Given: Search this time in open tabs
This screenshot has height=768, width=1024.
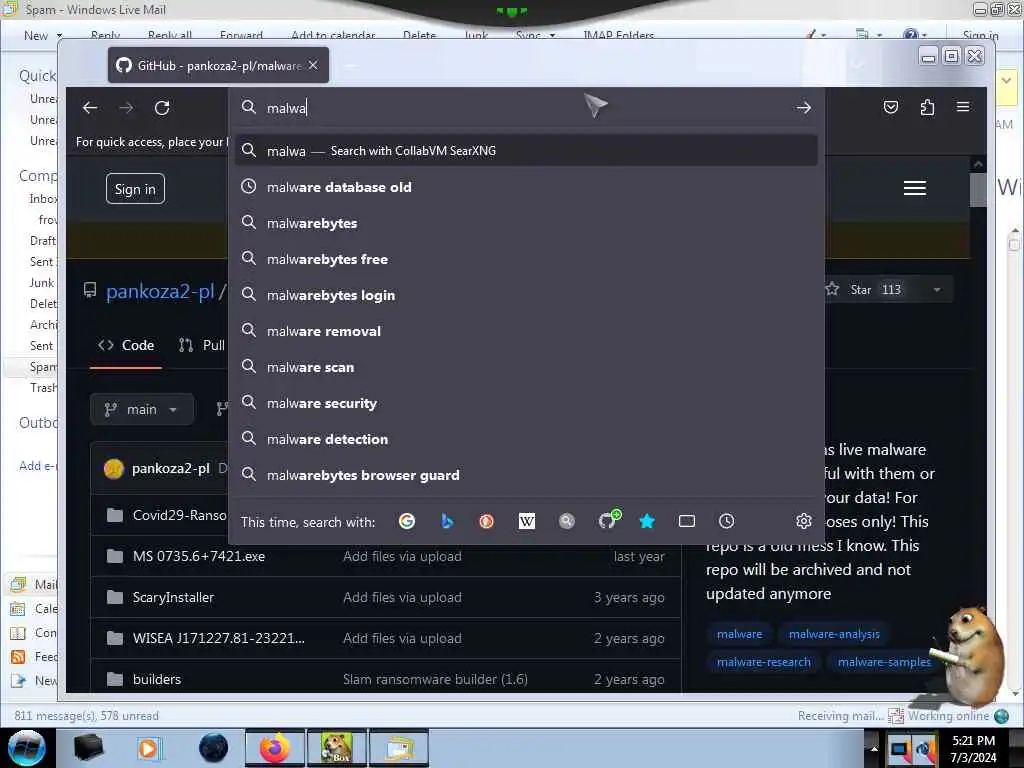Looking at the screenshot, I should [x=686, y=521].
